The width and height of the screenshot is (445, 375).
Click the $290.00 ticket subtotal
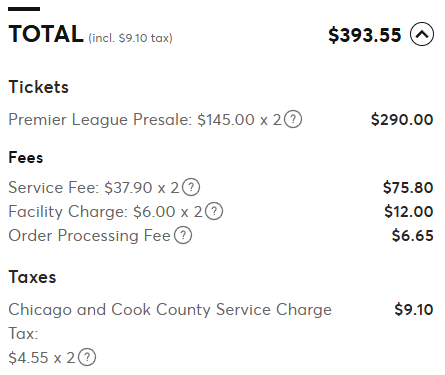(x=402, y=119)
